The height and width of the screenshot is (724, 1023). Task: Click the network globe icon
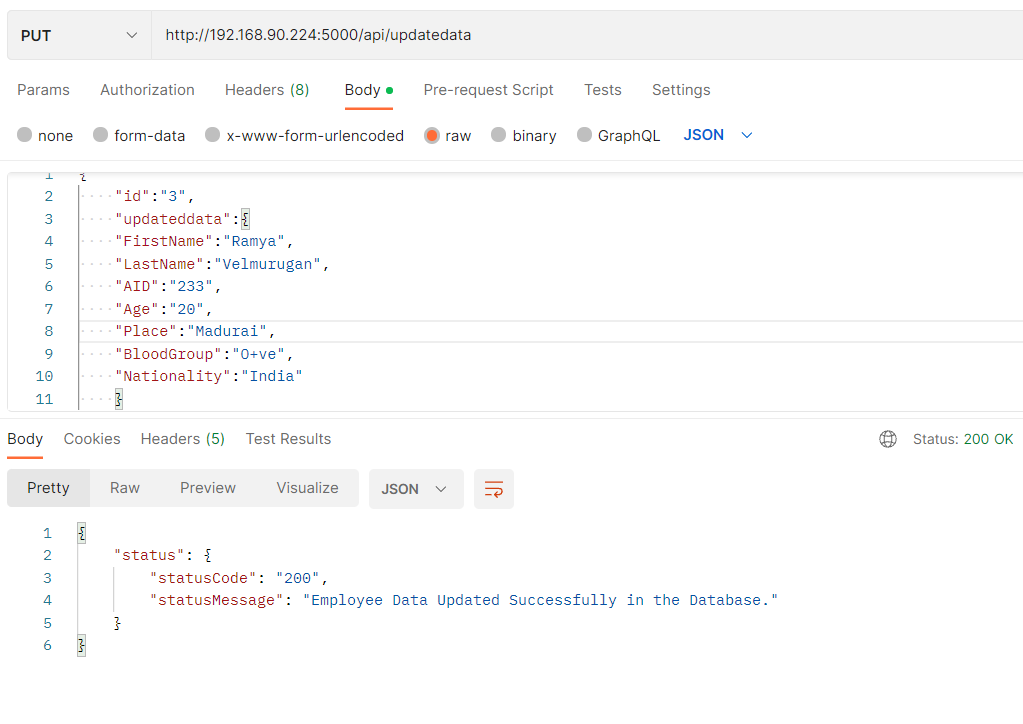(888, 439)
